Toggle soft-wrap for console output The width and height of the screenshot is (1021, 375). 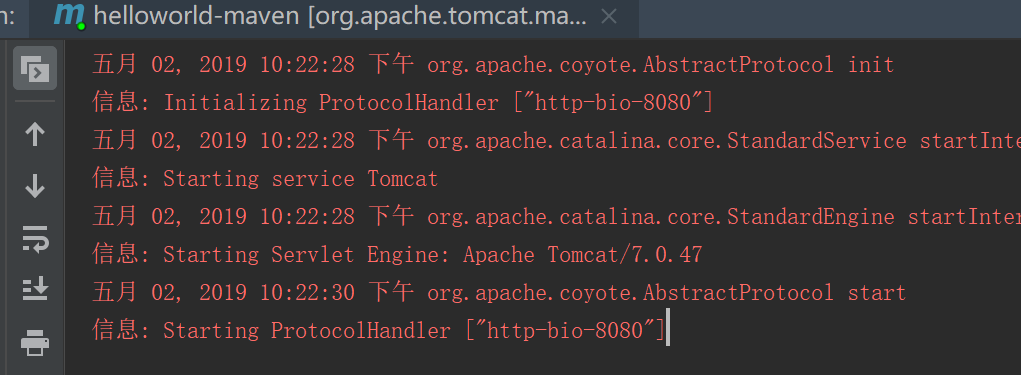coord(35,238)
